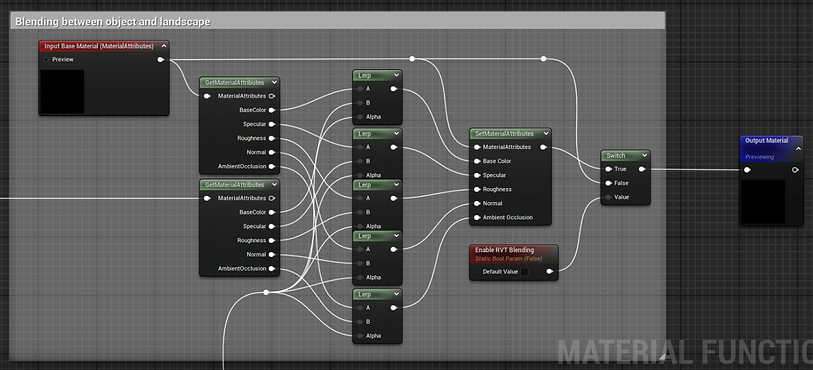Click SetMaterialAttributes MaterialAttributes input pin

coord(477,147)
